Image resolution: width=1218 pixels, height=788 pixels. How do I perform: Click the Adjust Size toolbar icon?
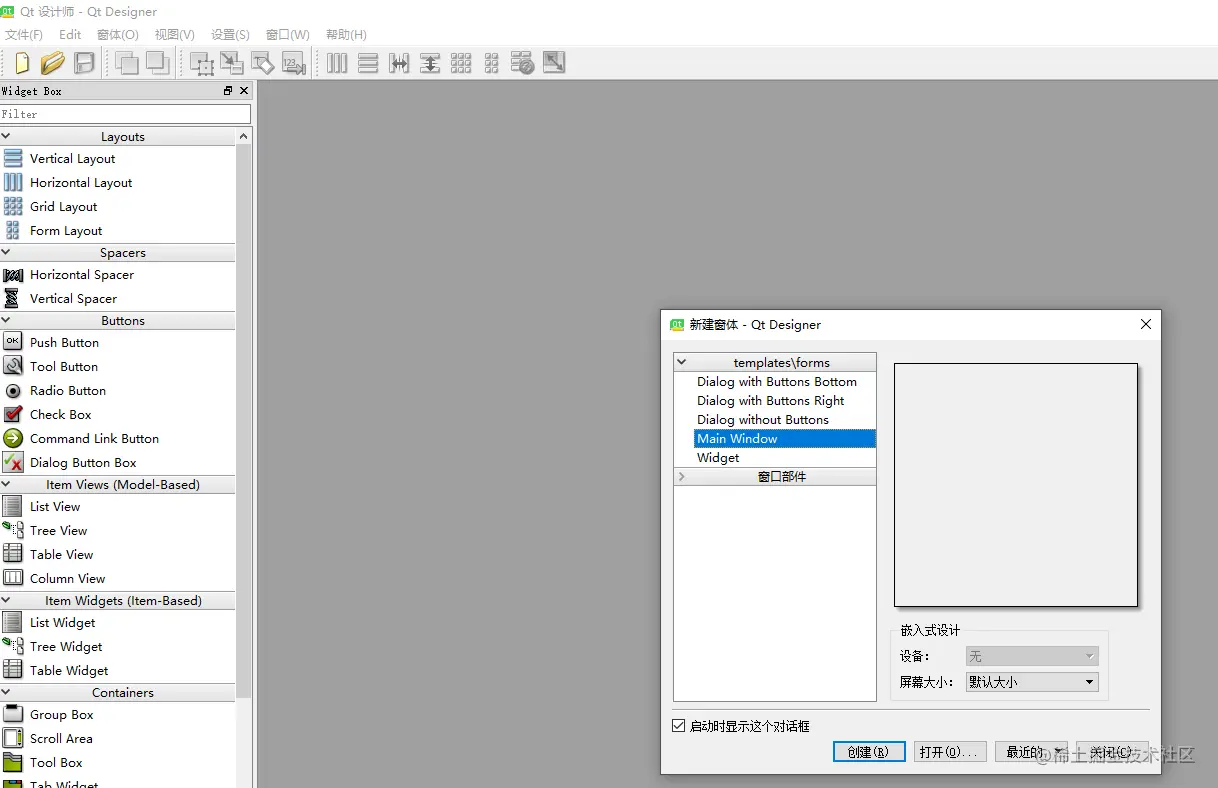click(553, 62)
